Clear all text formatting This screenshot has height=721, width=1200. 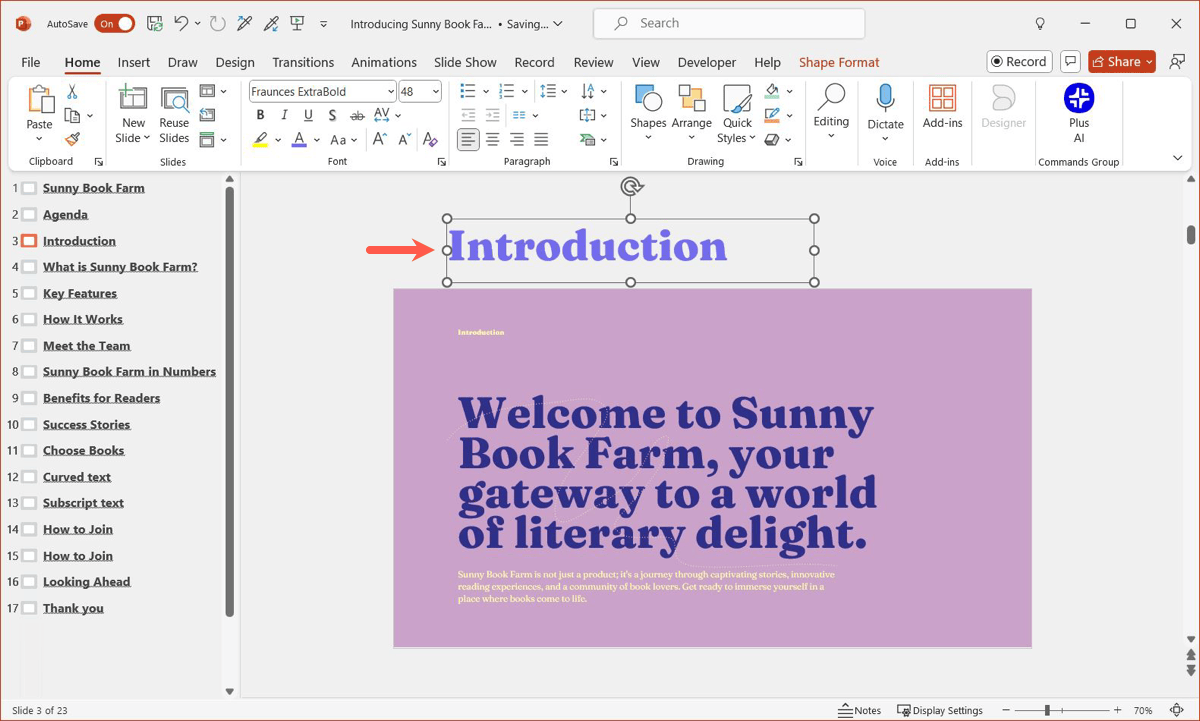pyautogui.click(x=430, y=140)
